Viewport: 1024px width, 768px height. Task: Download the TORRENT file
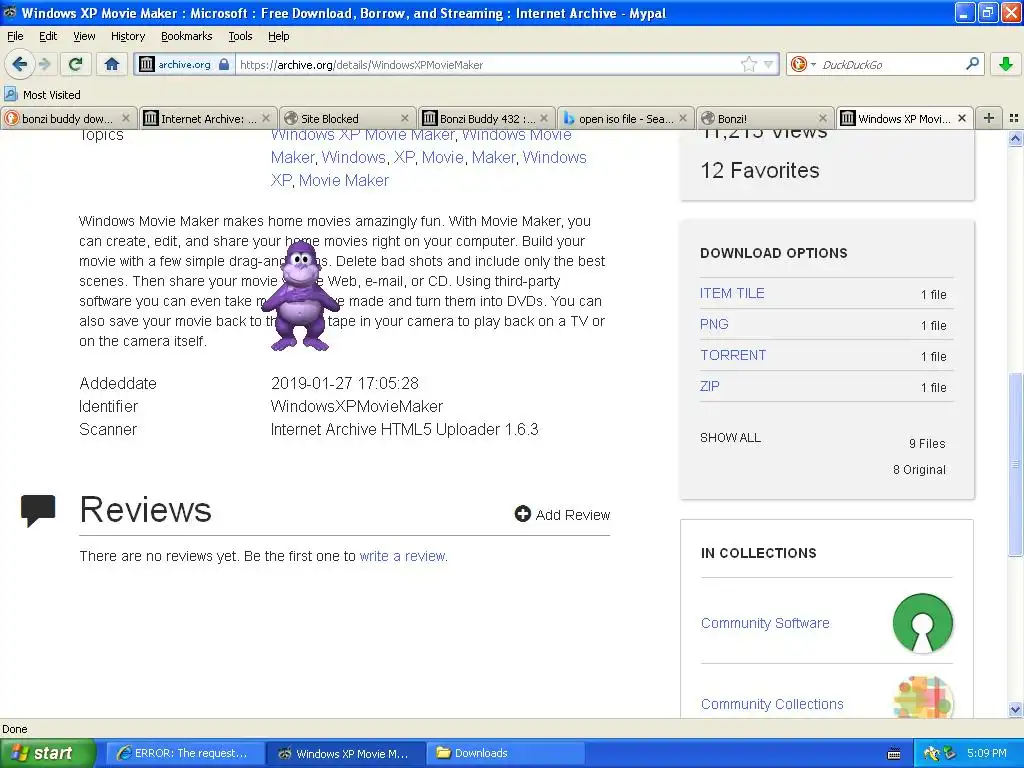pyautogui.click(x=733, y=355)
